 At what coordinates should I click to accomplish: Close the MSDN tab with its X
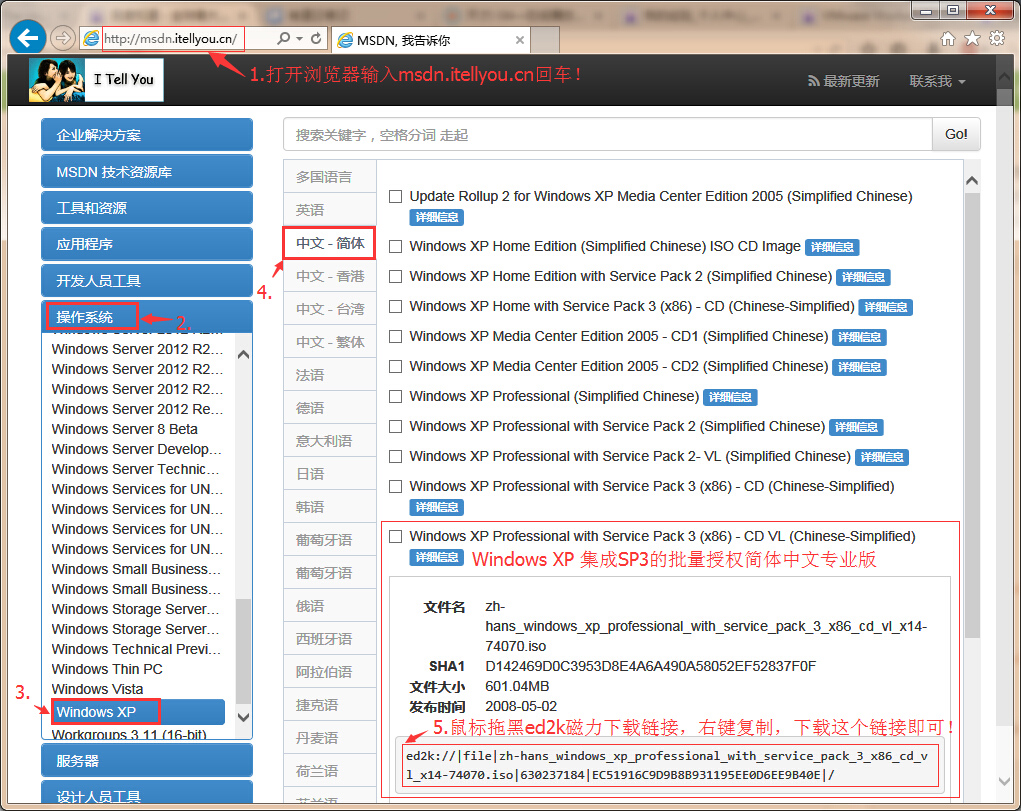520,40
